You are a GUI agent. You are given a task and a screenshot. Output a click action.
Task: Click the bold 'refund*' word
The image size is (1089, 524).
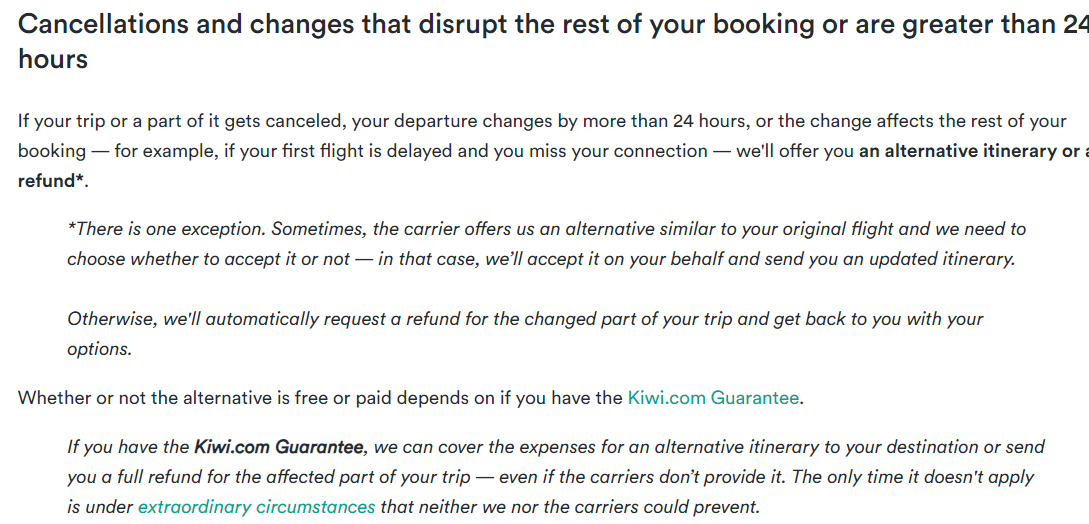51,181
